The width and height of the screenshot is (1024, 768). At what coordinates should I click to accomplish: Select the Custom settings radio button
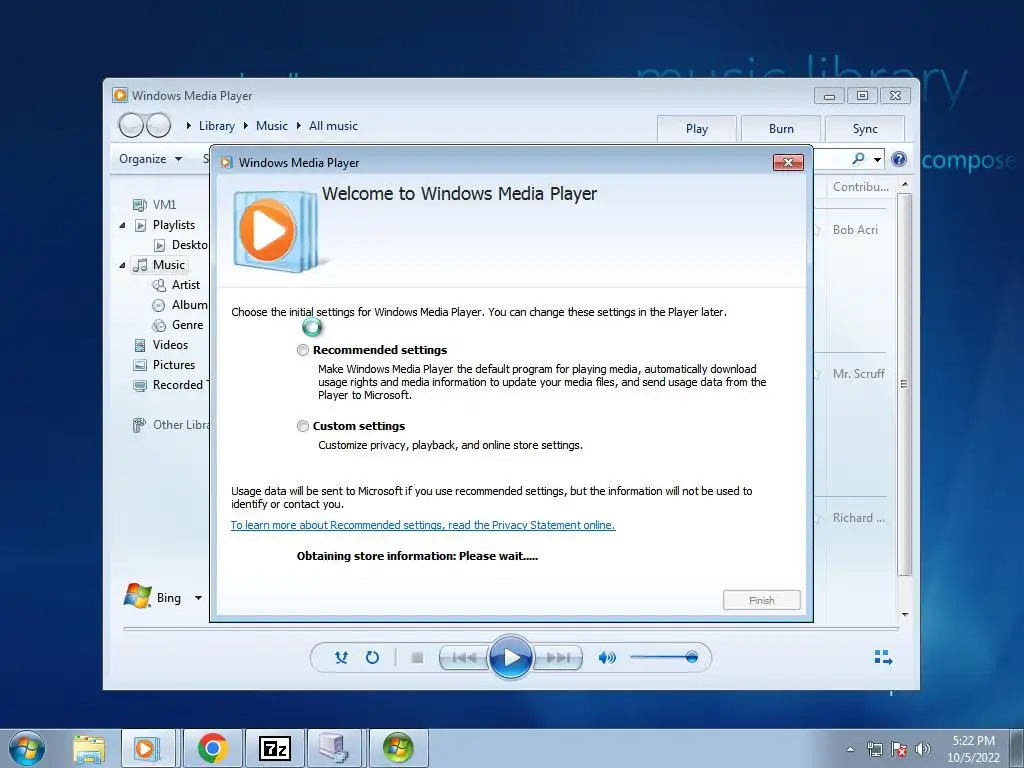coord(302,426)
